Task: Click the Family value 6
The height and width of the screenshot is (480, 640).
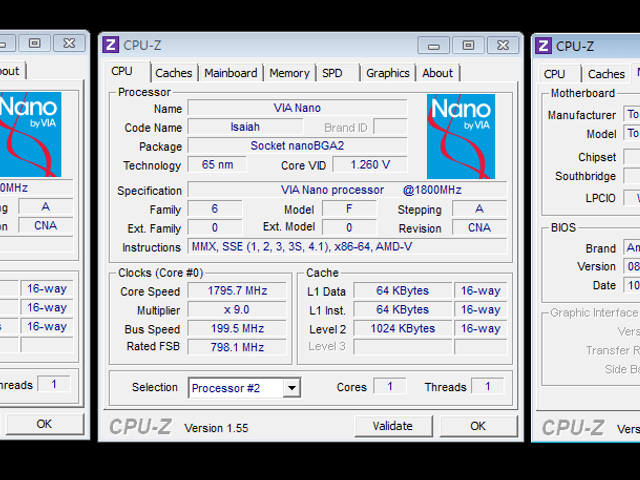Action: (215, 209)
